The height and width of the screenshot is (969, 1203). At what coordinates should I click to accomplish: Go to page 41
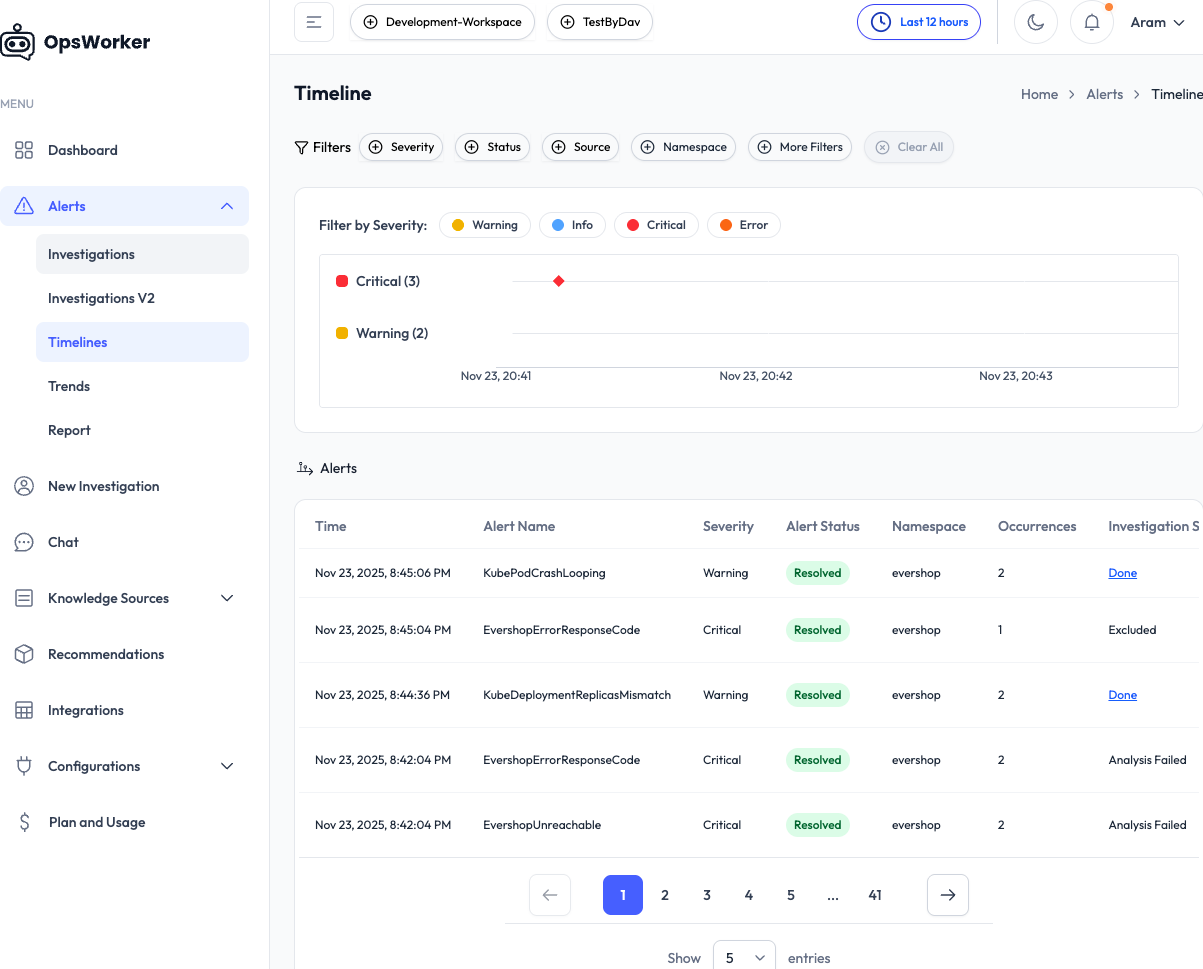[x=875, y=895]
